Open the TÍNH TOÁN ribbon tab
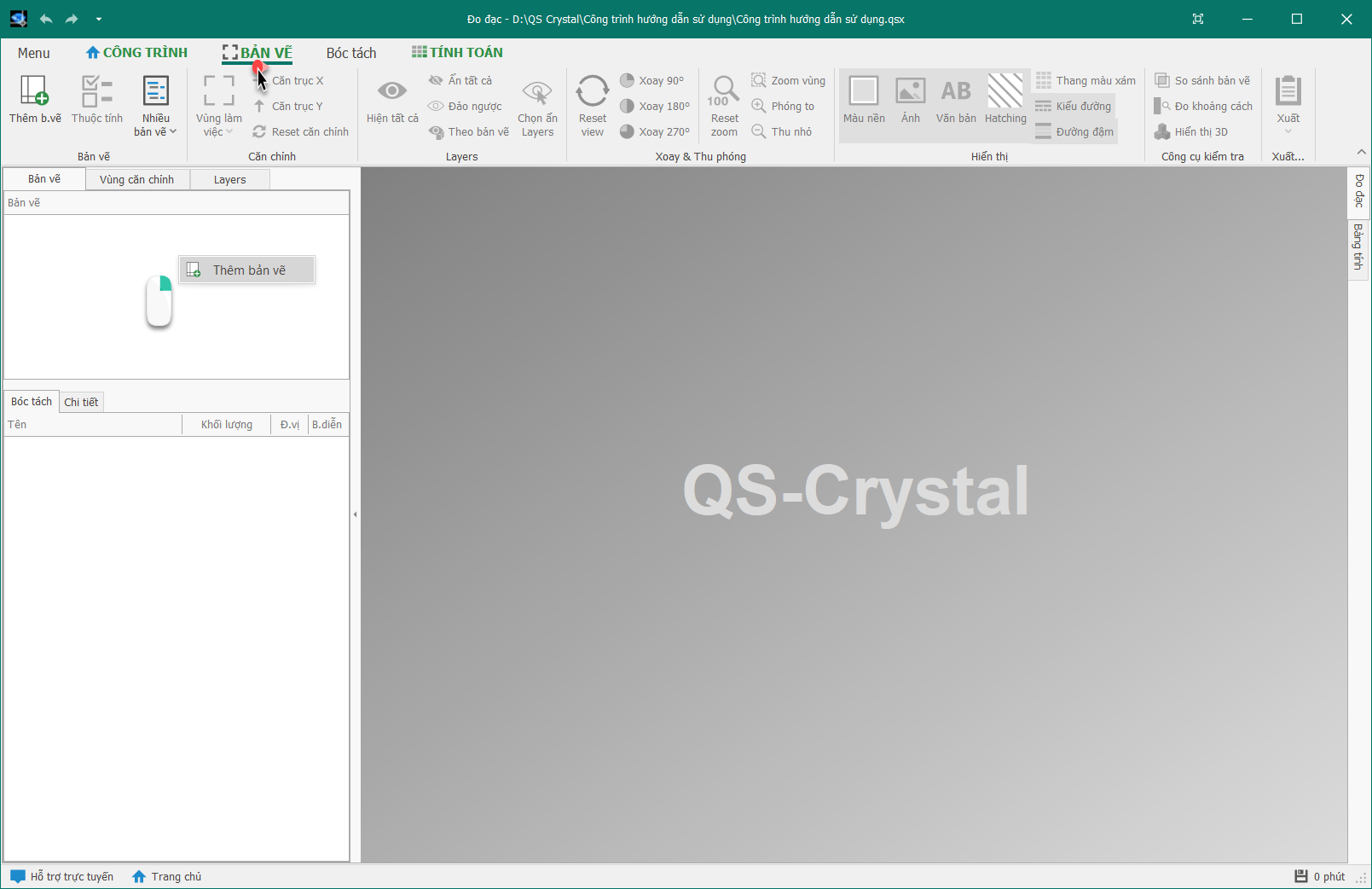 pos(457,53)
